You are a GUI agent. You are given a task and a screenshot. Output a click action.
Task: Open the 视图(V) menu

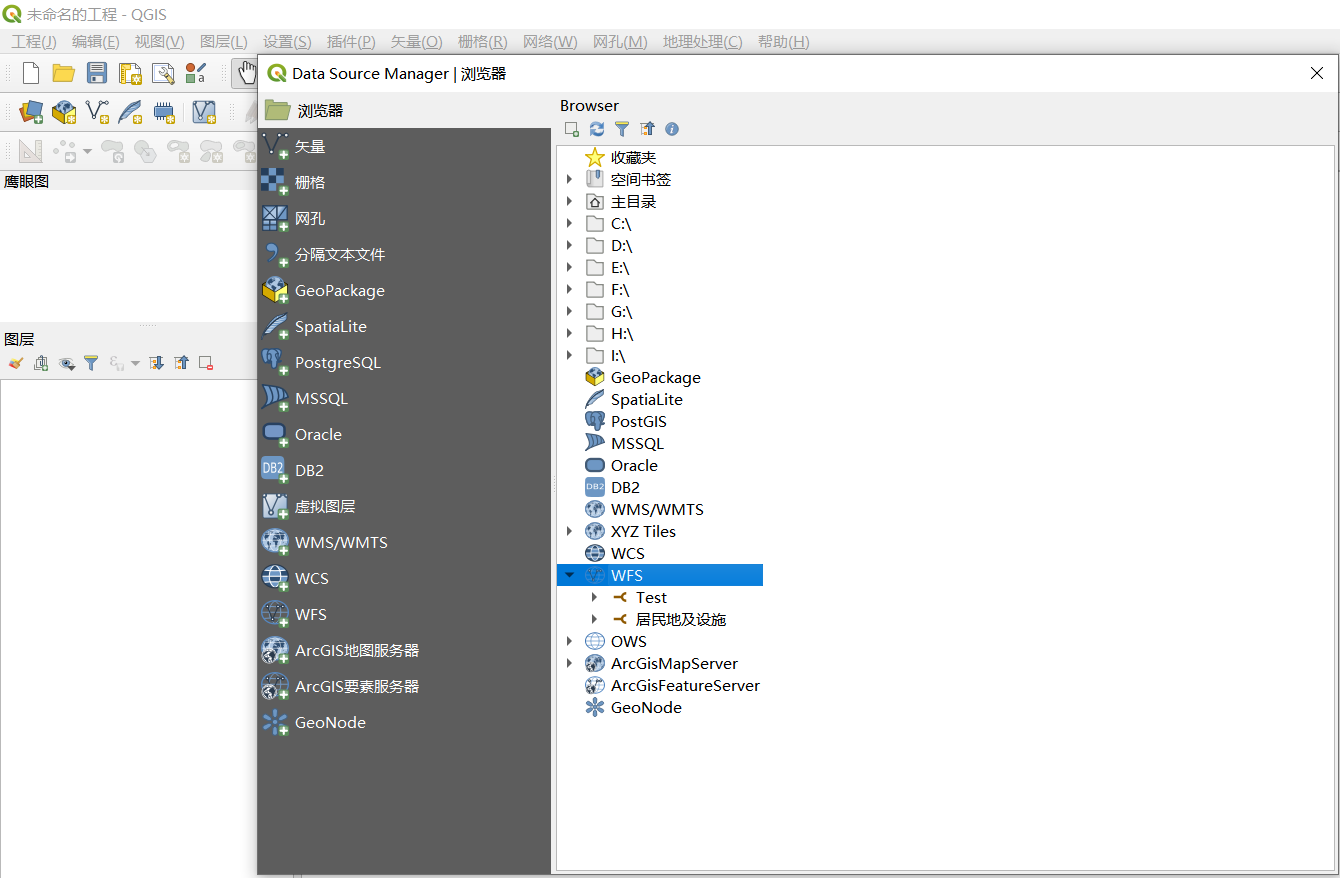click(x=159, y=41)
